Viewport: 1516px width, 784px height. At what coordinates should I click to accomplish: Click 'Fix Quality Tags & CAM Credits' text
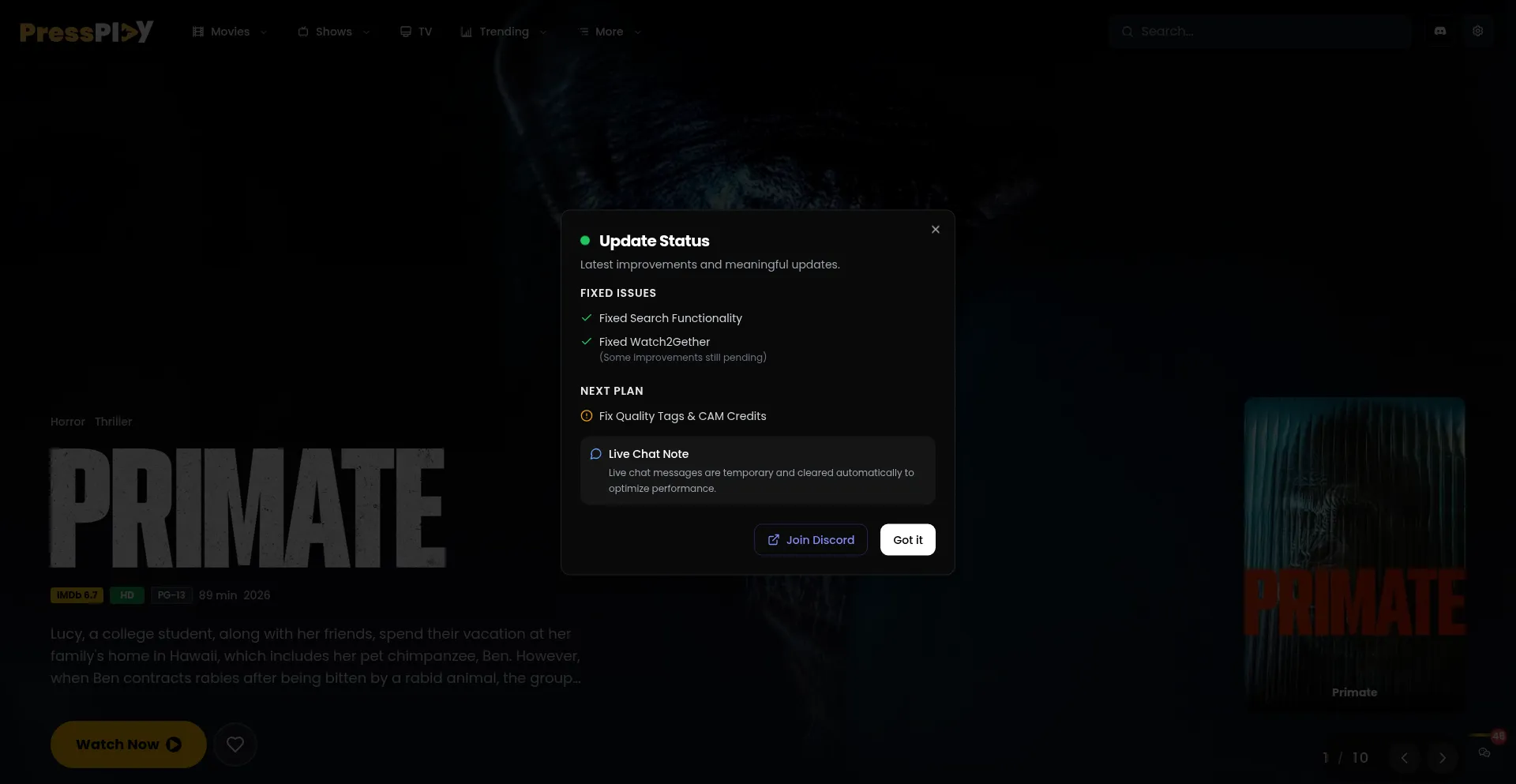pos(683,416)
